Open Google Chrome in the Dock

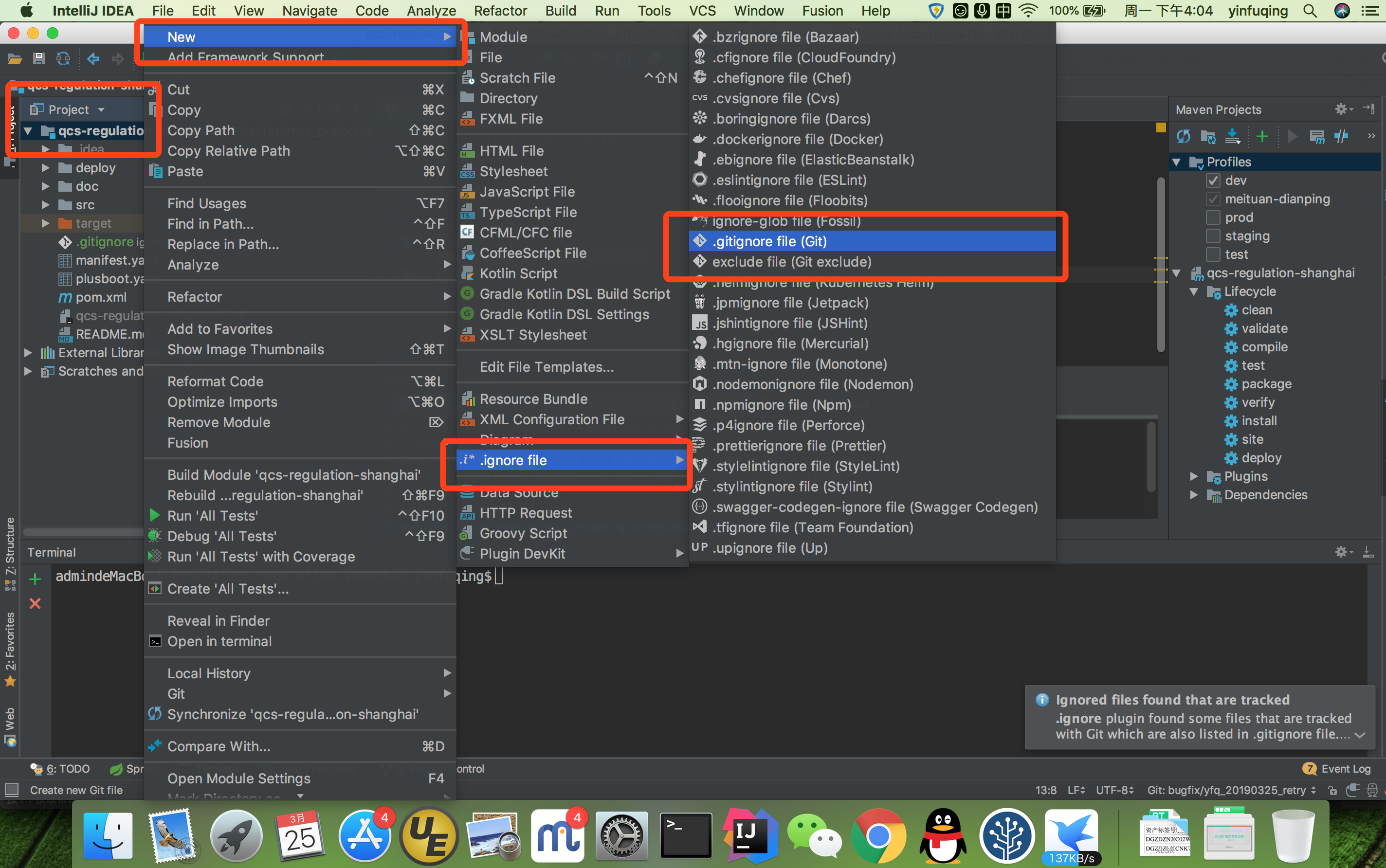(x=878, y=836)
